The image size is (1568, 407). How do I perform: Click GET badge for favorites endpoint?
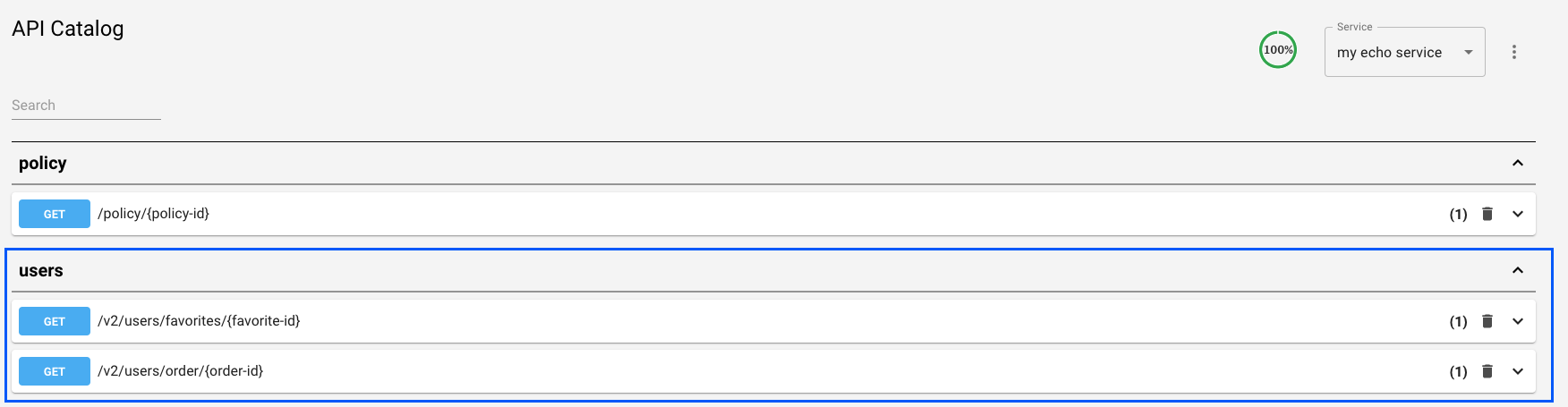click(55, 321)
